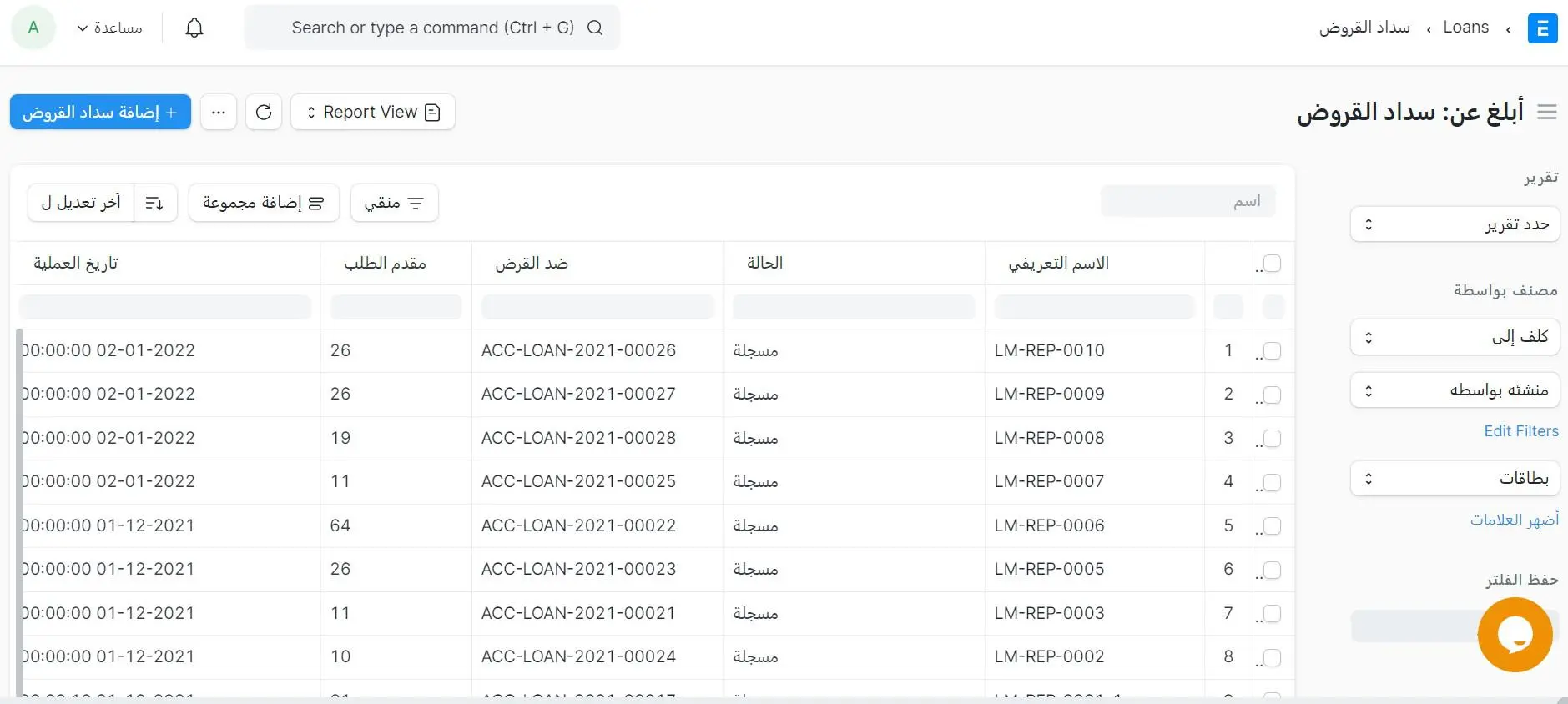Click the الحالة column filter box
Screen dimensions: 1568x704
tap(854, 307)
